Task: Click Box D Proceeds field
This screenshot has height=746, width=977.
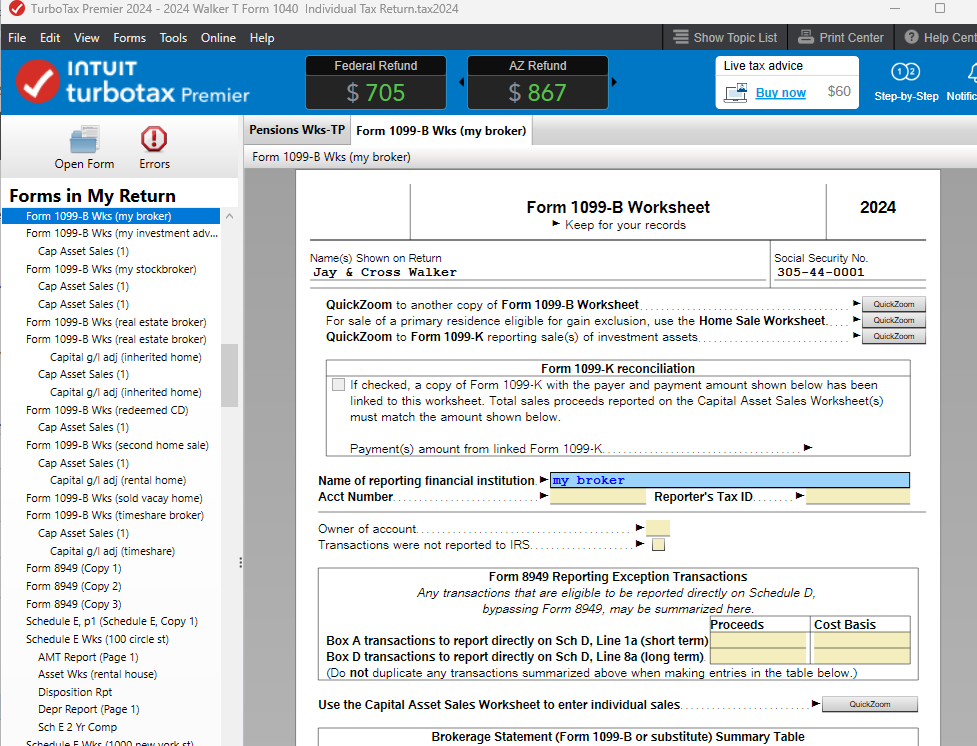Action: coord(758,656)
